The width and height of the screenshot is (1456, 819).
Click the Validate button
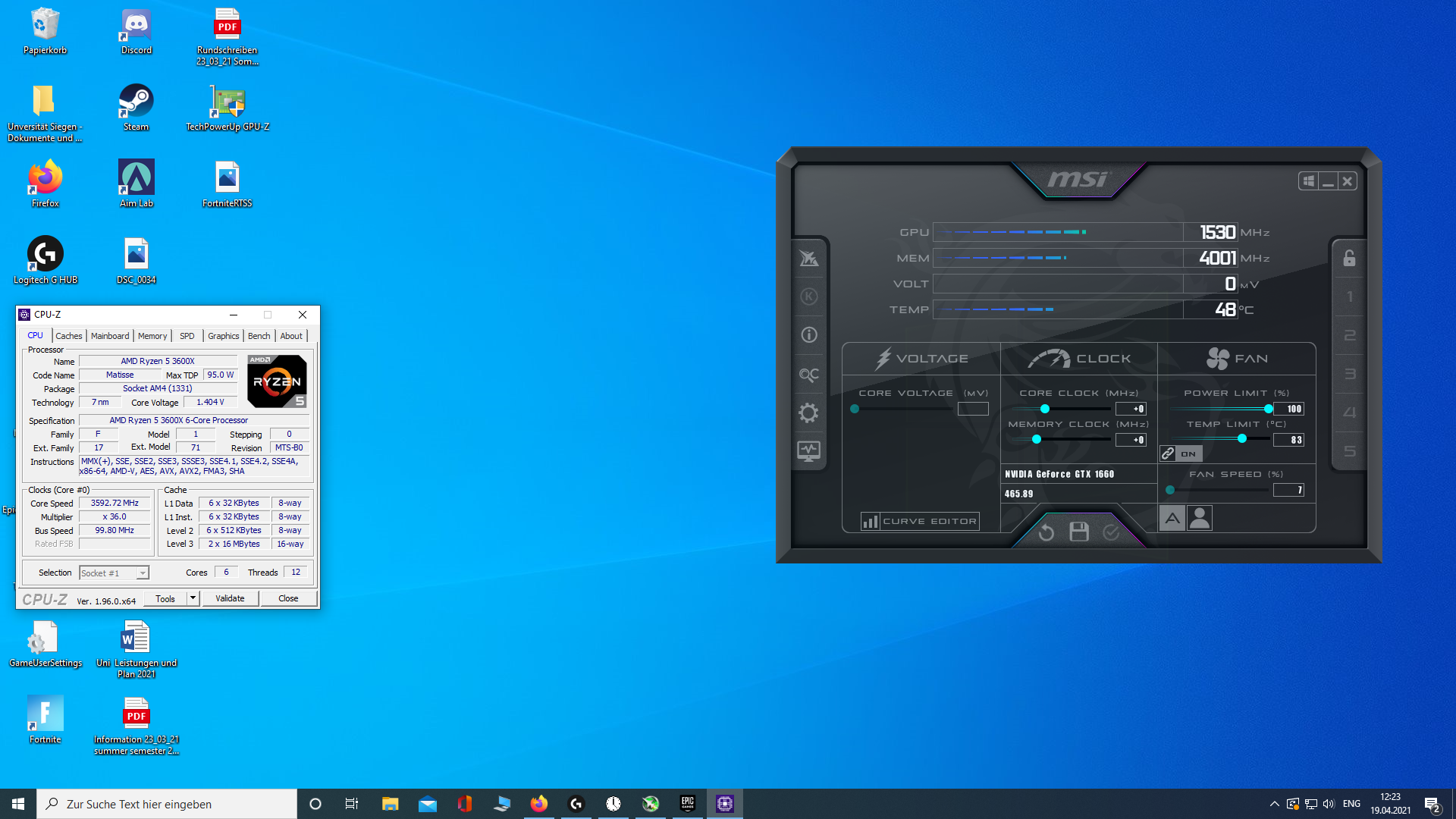click(x=230, y=598)
